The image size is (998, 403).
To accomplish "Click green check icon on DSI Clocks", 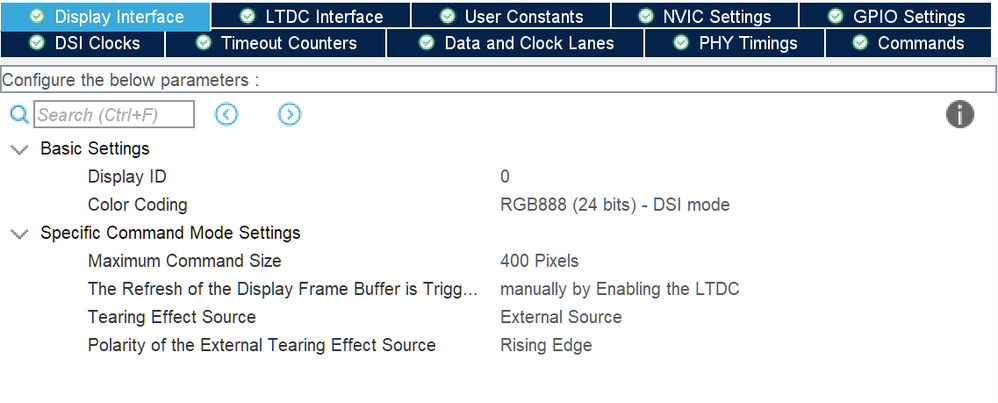I will (x=38, y=43).
